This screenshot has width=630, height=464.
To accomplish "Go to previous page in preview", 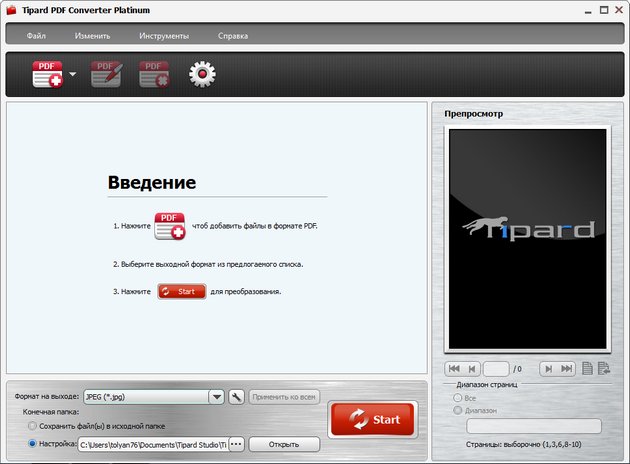I will coord(473,369).
